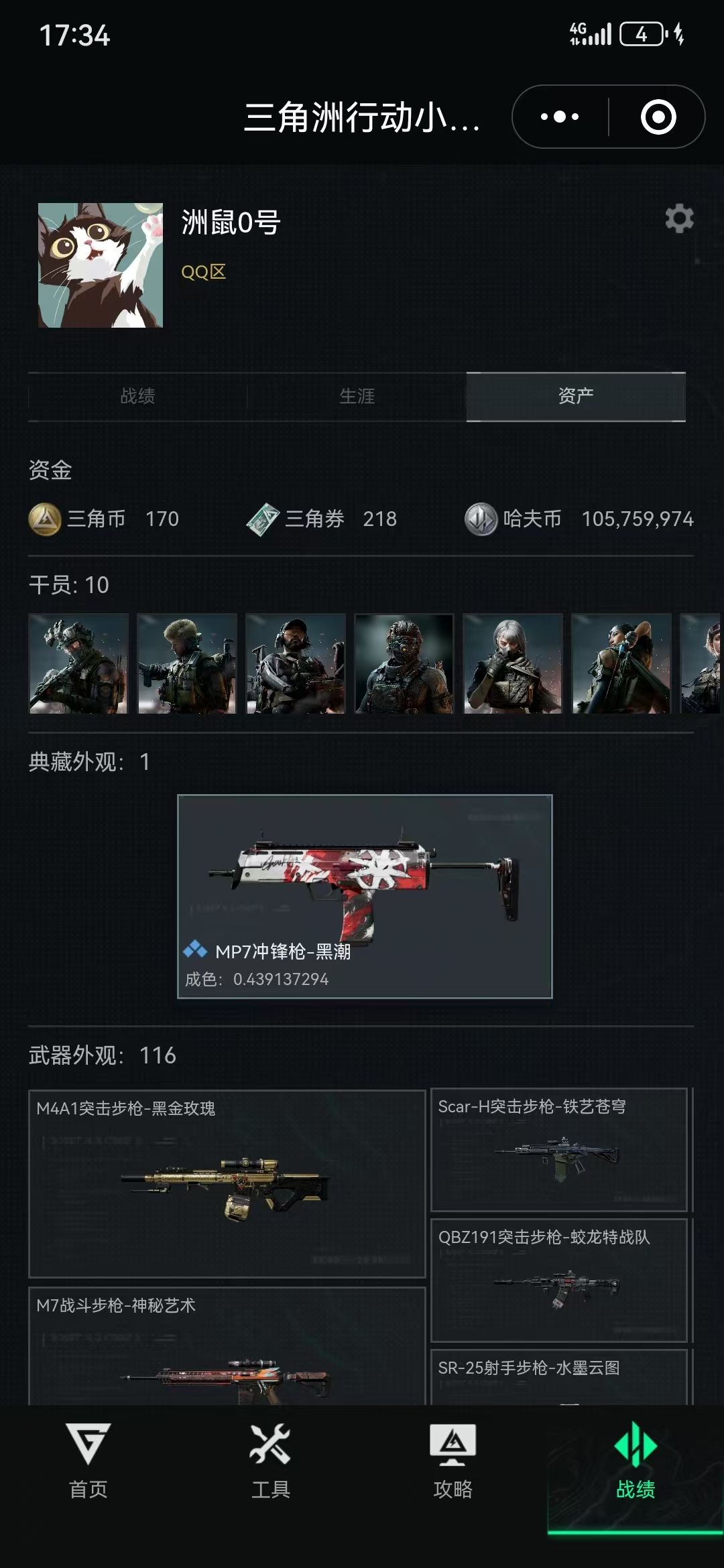The width and height of the screenshot is (724, 1568).
Task: Tap the 三角券 ticket icon
Action: (263, 519)
